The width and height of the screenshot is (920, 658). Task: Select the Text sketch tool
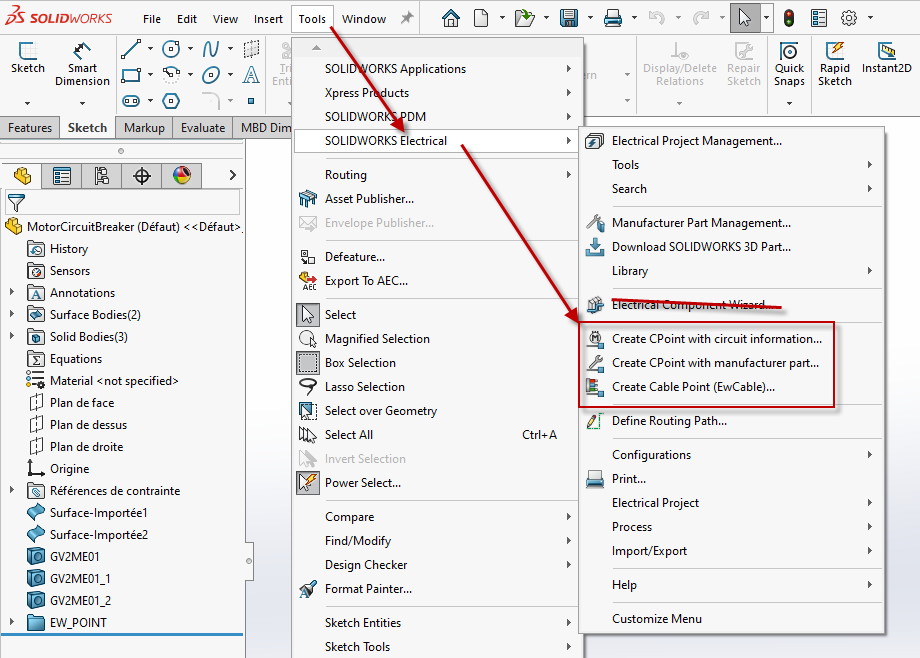251,75
